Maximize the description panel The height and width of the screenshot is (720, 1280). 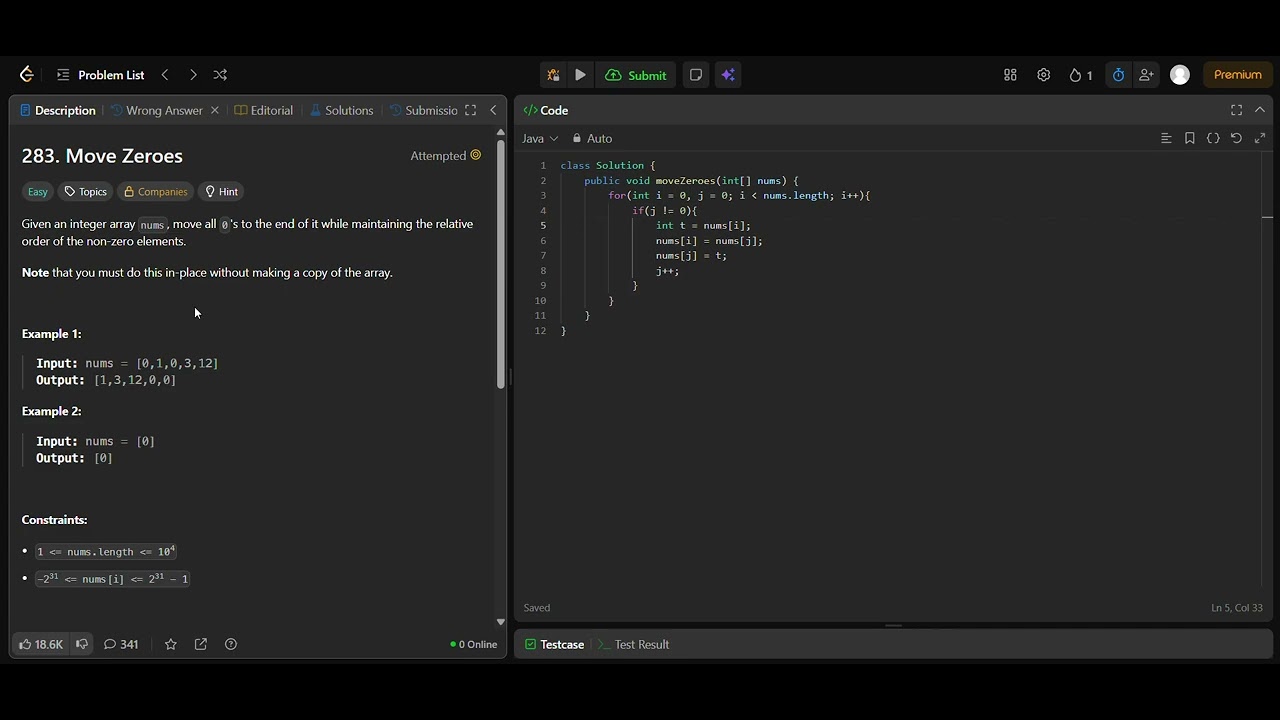click(471, 110)
